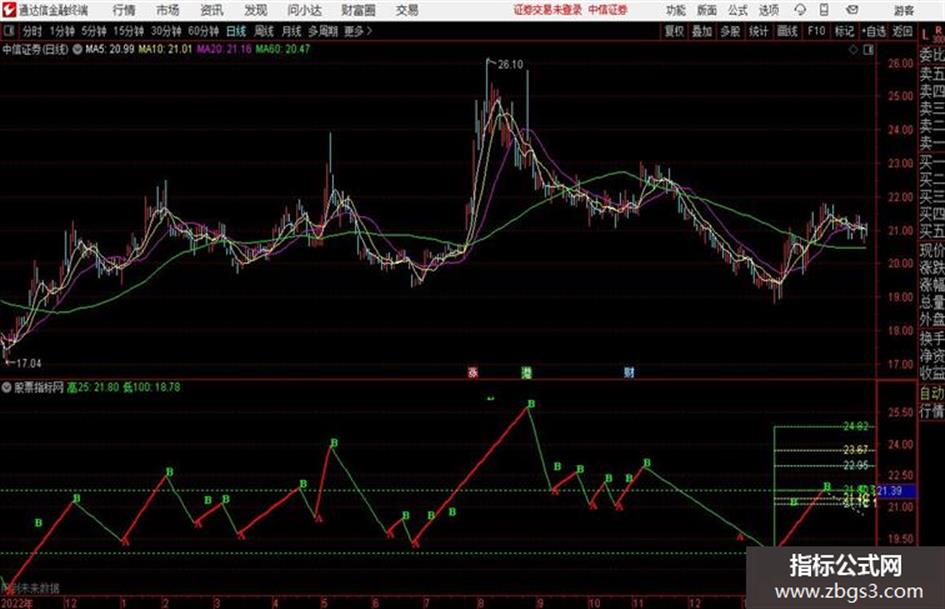Open the 选项 menu
The width and height of the screenshot is (945, 609).
tap(769, 10)
